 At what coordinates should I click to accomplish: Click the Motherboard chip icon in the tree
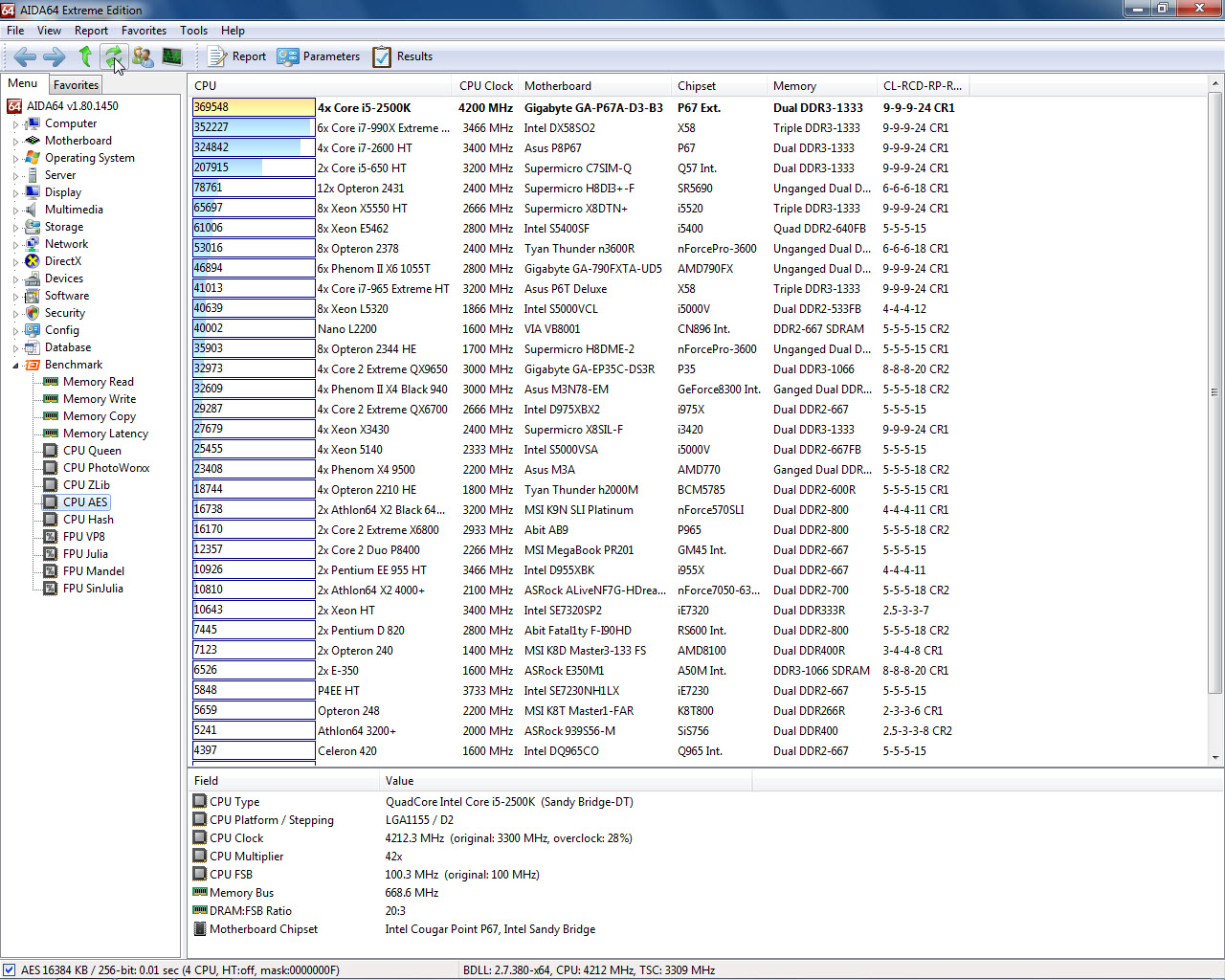coord(33,141)
